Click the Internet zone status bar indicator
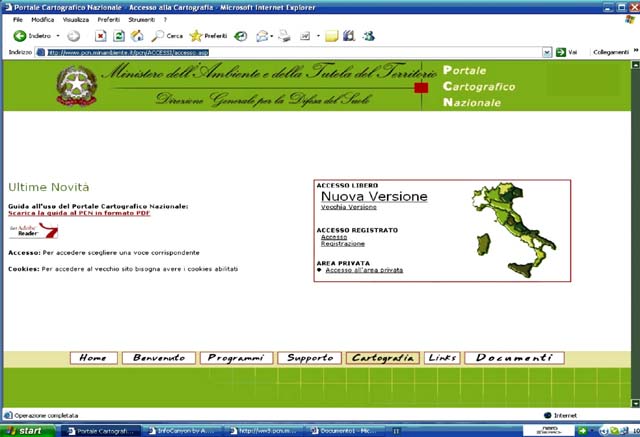Viewport: 640px width, 437px height. (561, 415)
